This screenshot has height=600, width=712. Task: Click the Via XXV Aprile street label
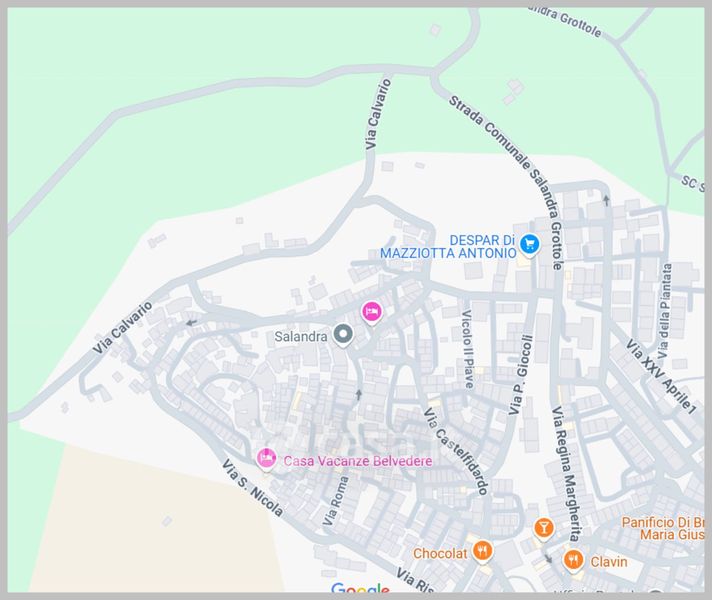coord(661,377)
